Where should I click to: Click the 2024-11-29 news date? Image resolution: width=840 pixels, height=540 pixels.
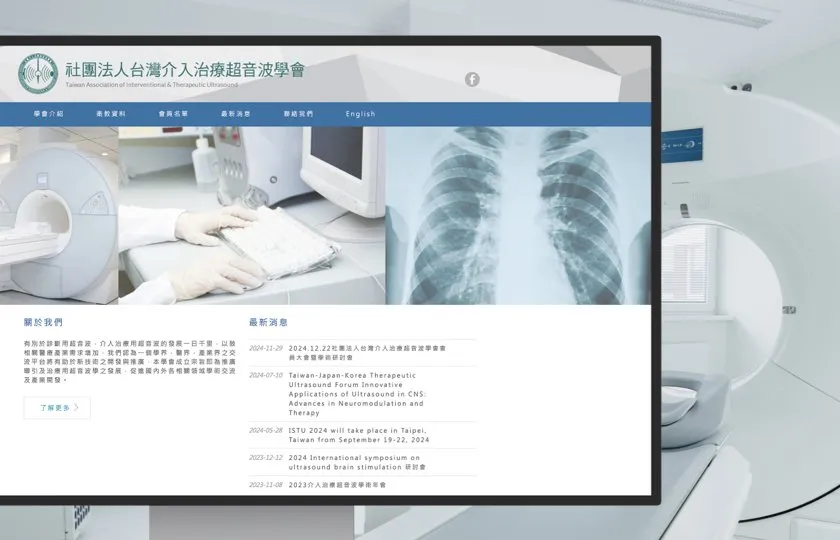[266, 348]
